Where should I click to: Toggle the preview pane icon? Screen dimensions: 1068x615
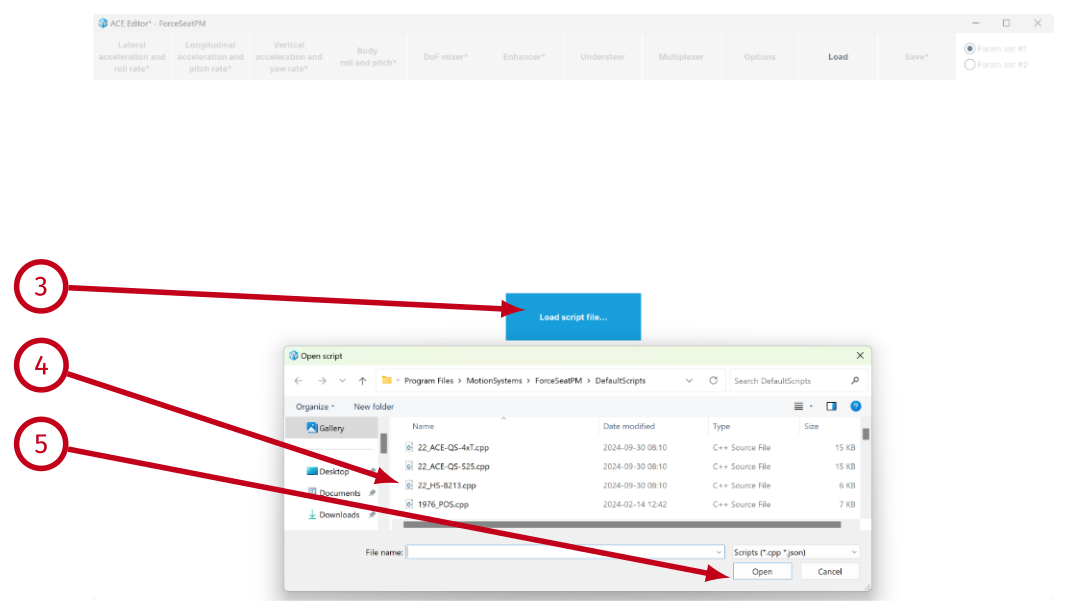[x=831, y=406]
